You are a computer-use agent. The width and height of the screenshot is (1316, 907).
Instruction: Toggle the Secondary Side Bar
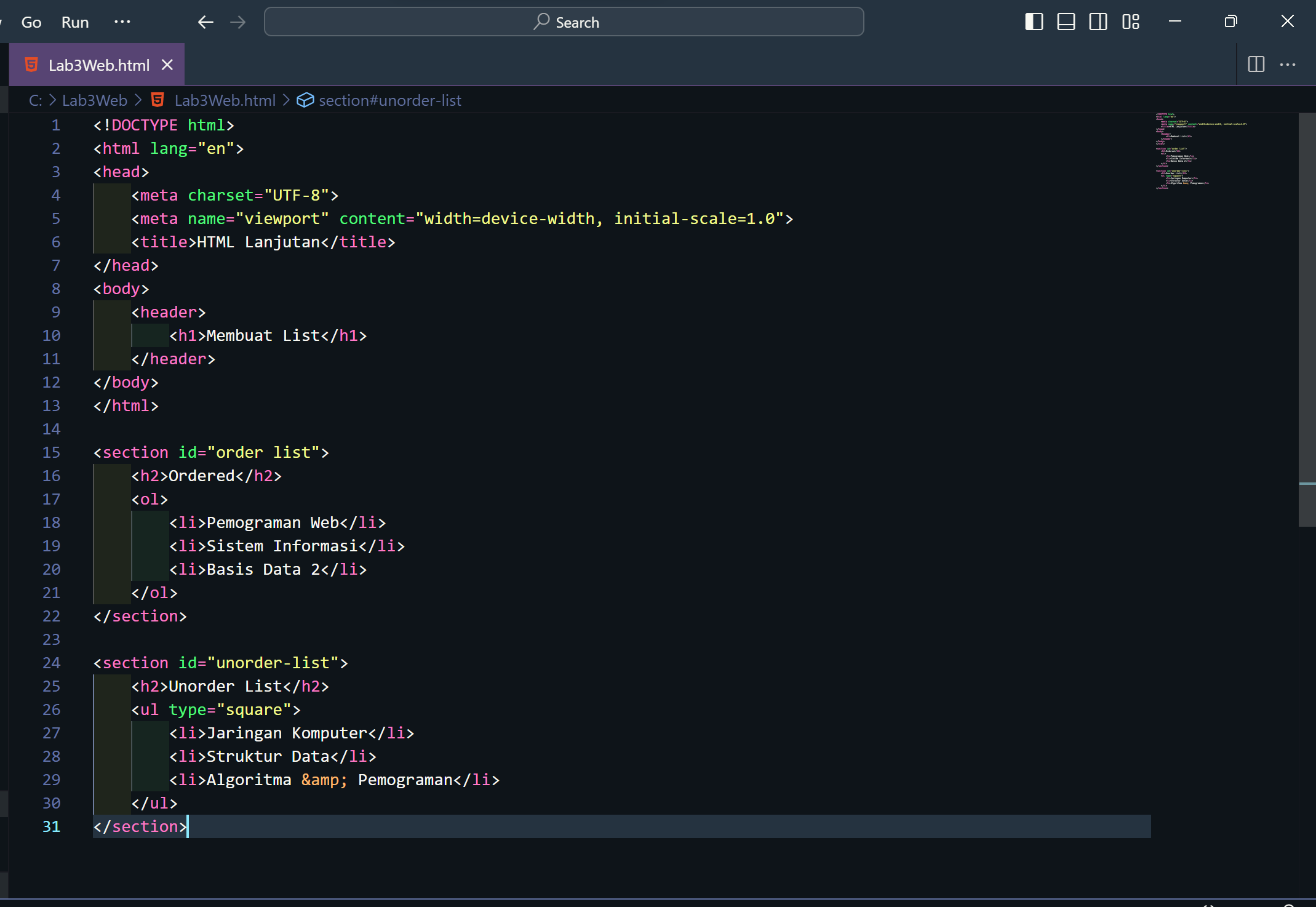[x=1098, y=22]
